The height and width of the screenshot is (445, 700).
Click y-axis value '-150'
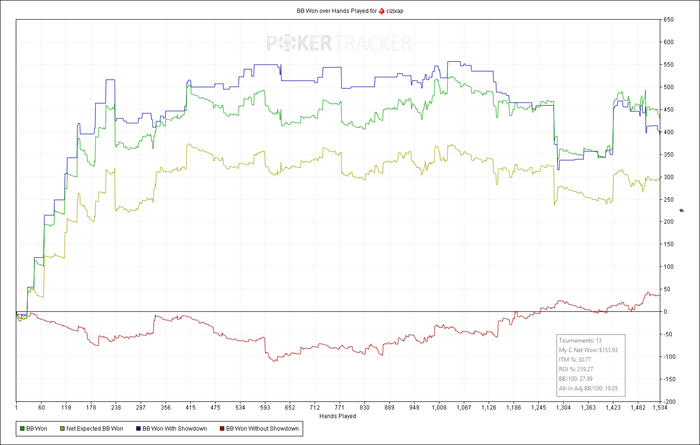click(669, 379)
